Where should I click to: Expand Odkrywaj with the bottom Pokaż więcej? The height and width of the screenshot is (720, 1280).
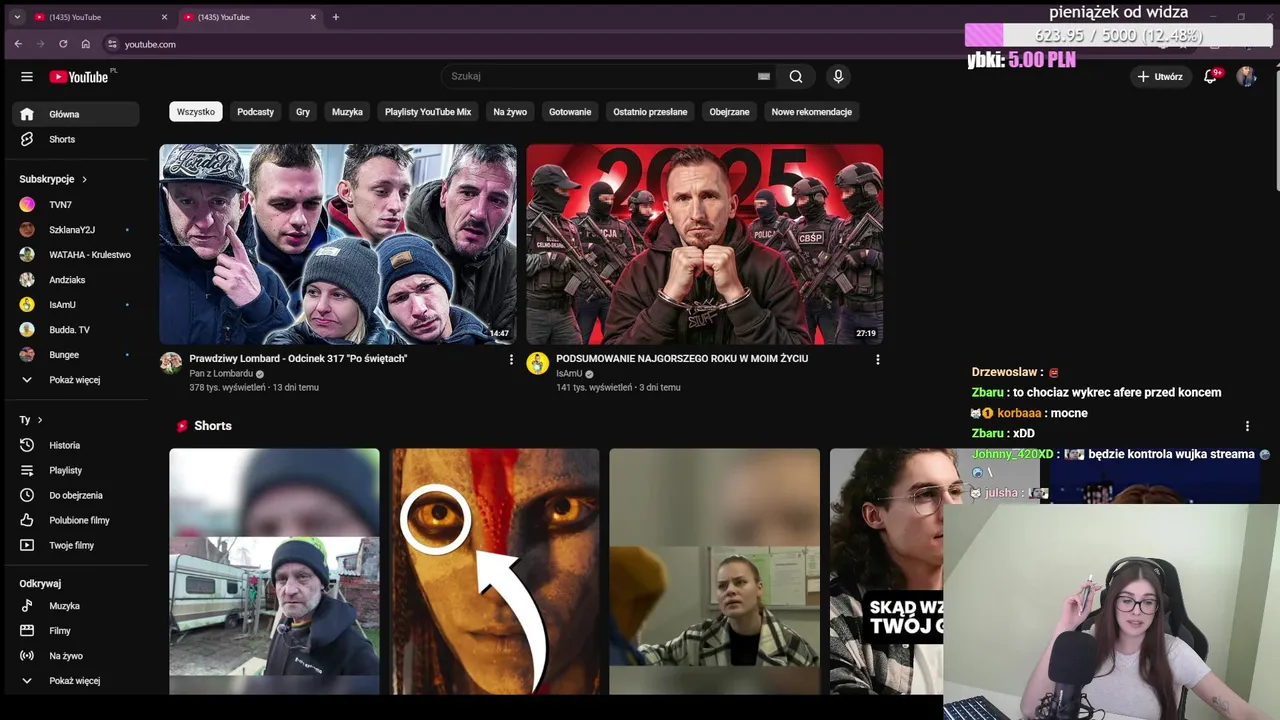76,681
